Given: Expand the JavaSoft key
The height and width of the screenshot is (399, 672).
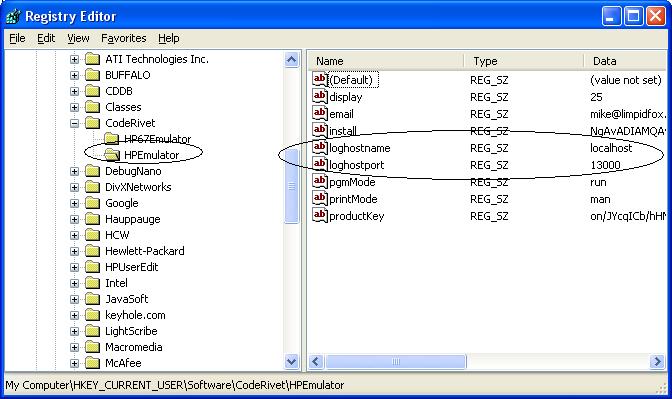Looking at the screenshot, I should pyautogui.click(x=75, y=299).
